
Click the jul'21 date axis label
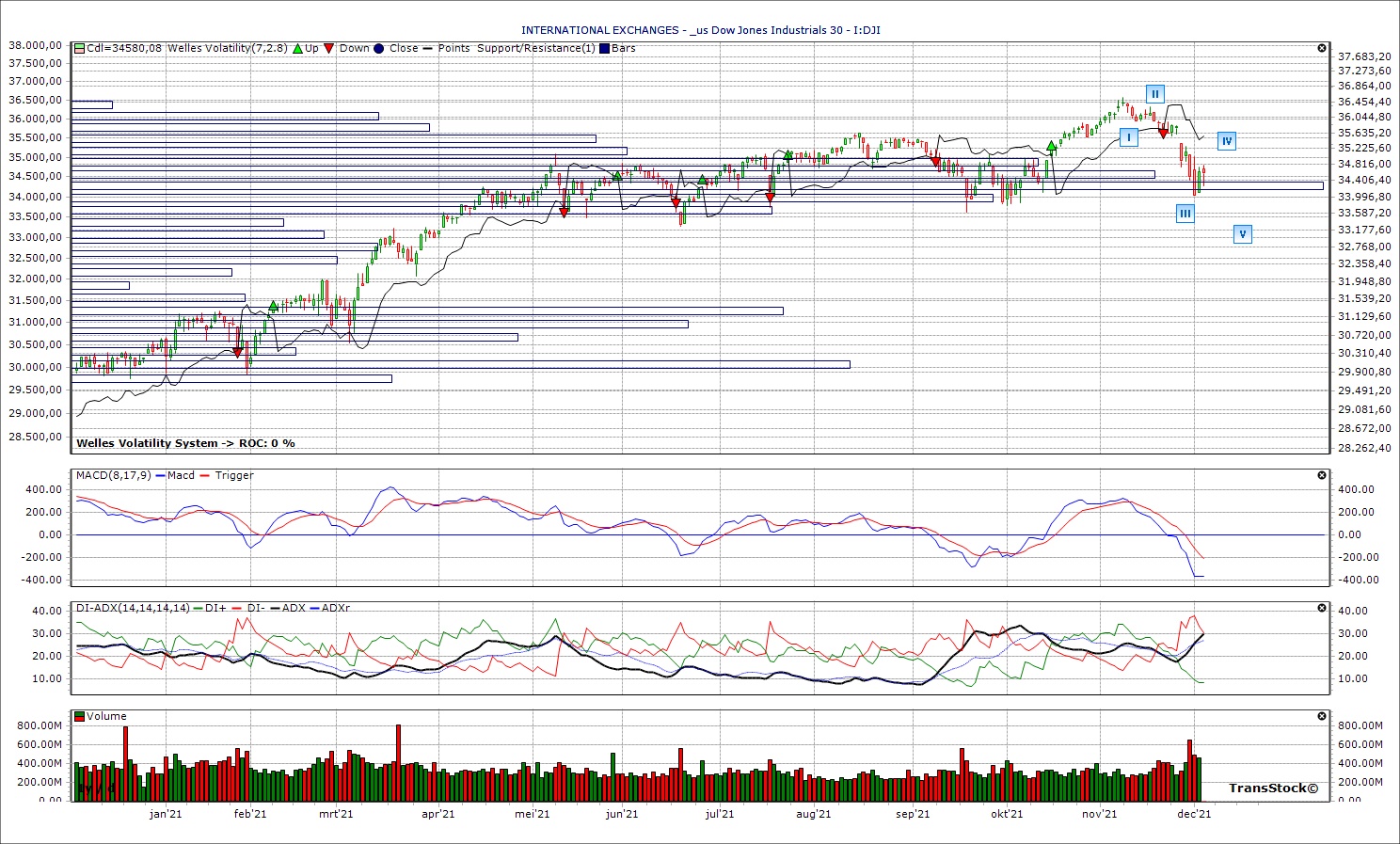[x=720, y=814]
